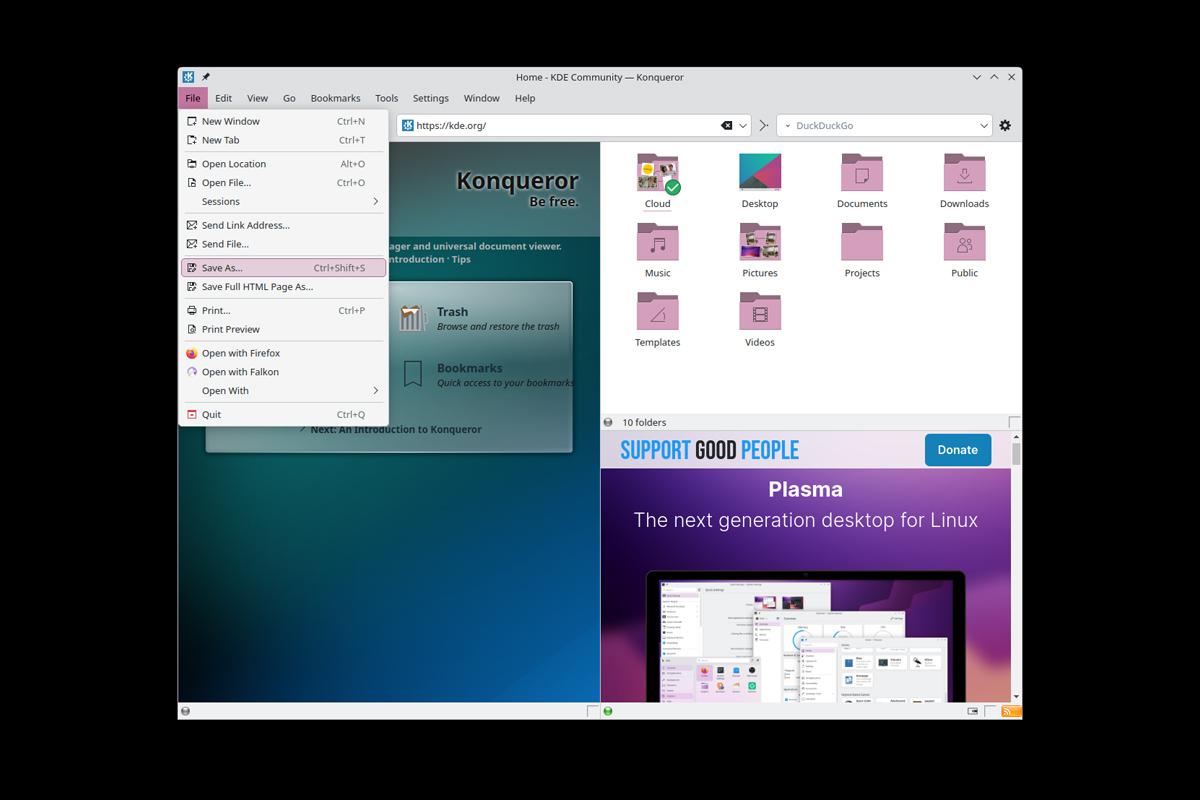Open the gear settings icon next to the search bar
The image size is (1200, 800).
(x=1005, y=126)
